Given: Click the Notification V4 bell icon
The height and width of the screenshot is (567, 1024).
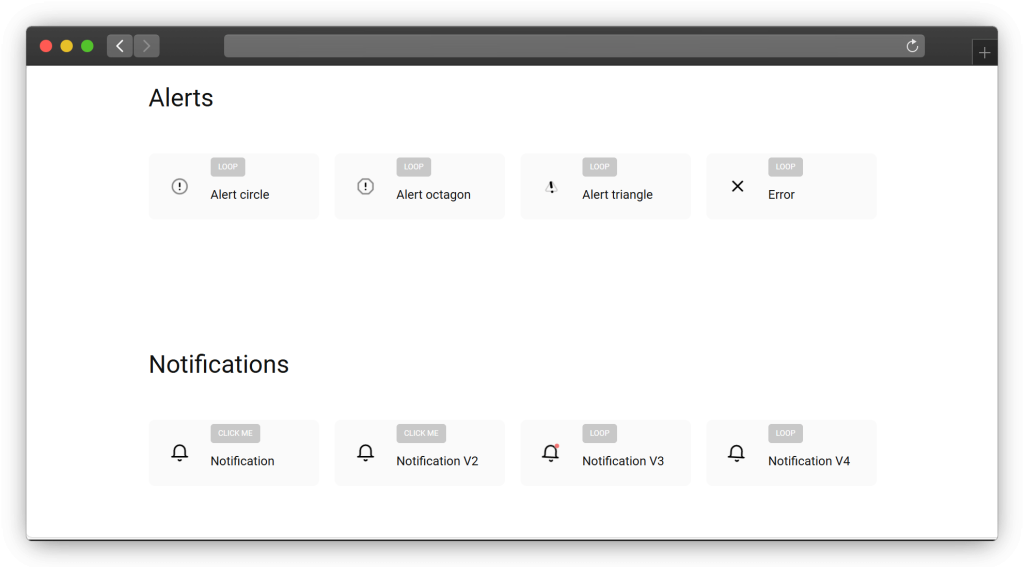Looking at the screenshot, I should tap(737, 453).
